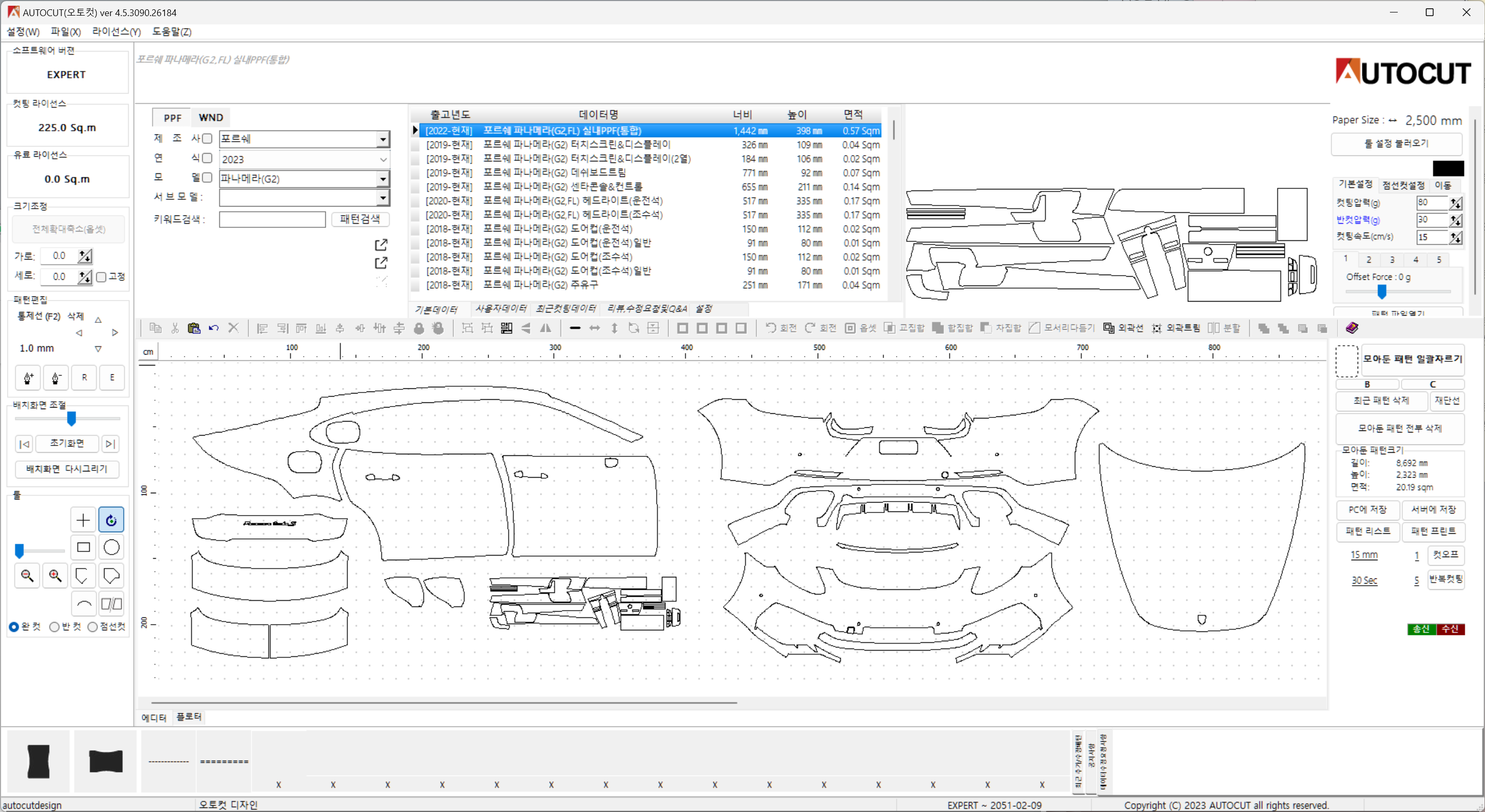This screenshot has height=812, width=1485.
Task: Select the 반컷 radio button
Action: coord(54,627)
